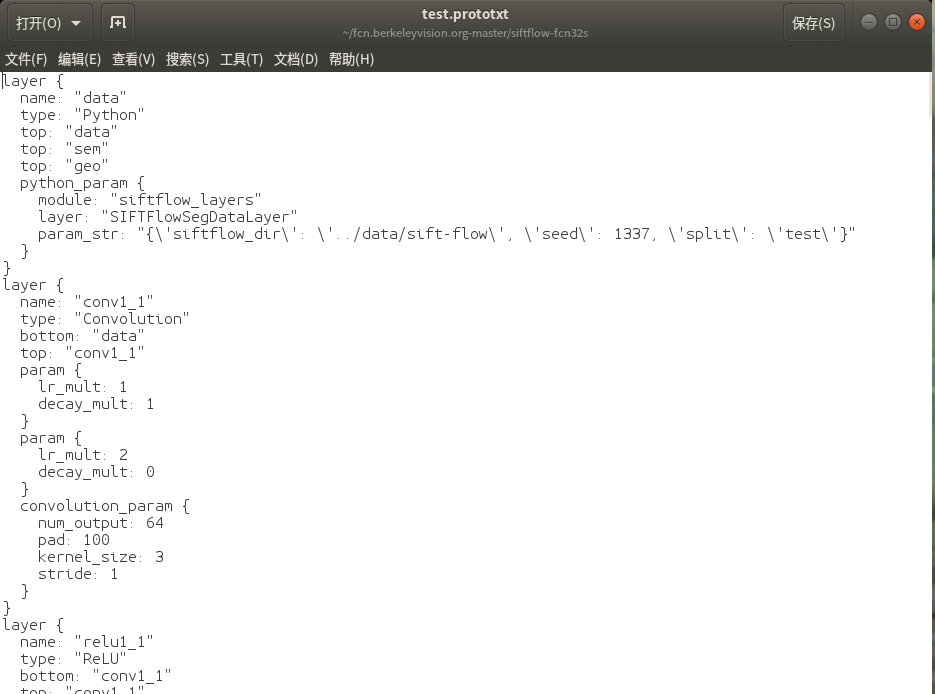Click the test.prototxt title in header bar

pyautogui.click(x=465, y=15)
